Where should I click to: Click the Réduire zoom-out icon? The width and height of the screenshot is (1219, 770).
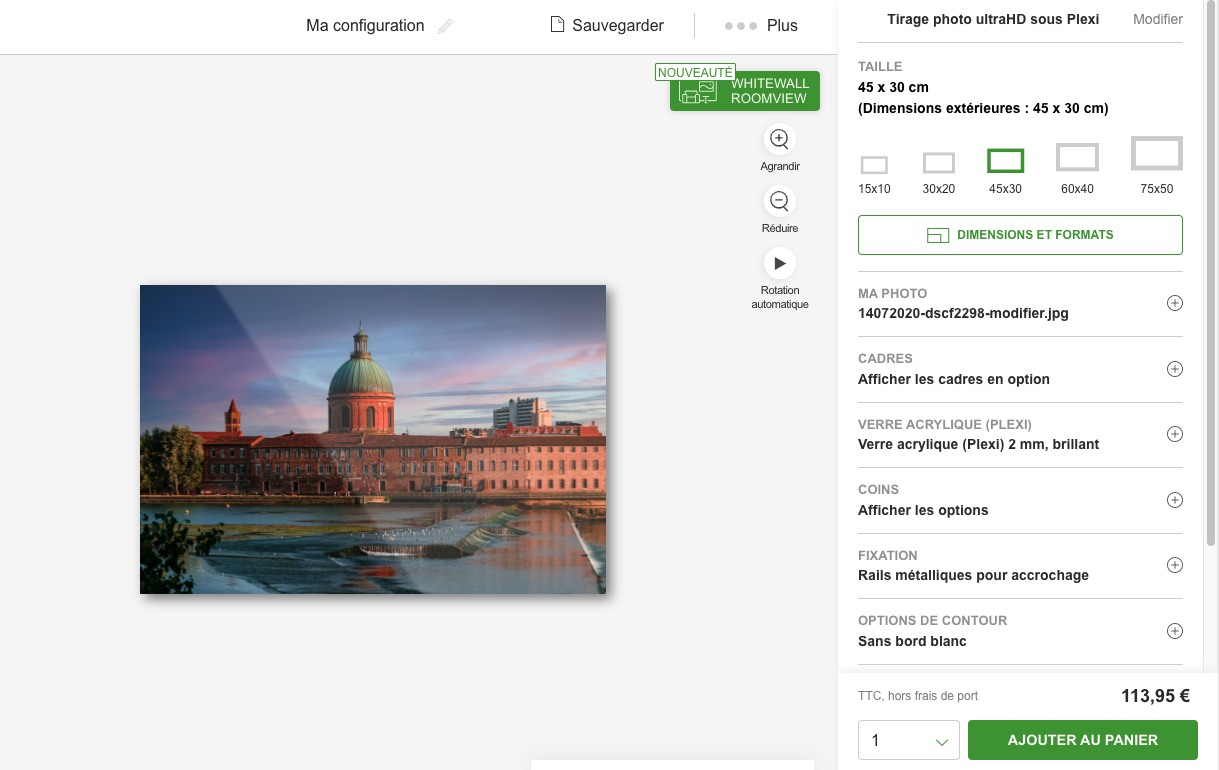[x=780, y=202]
